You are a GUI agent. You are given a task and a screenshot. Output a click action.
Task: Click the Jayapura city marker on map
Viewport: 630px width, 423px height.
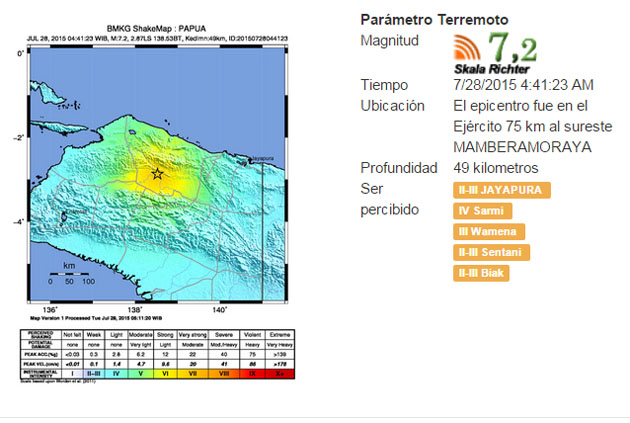246,158
